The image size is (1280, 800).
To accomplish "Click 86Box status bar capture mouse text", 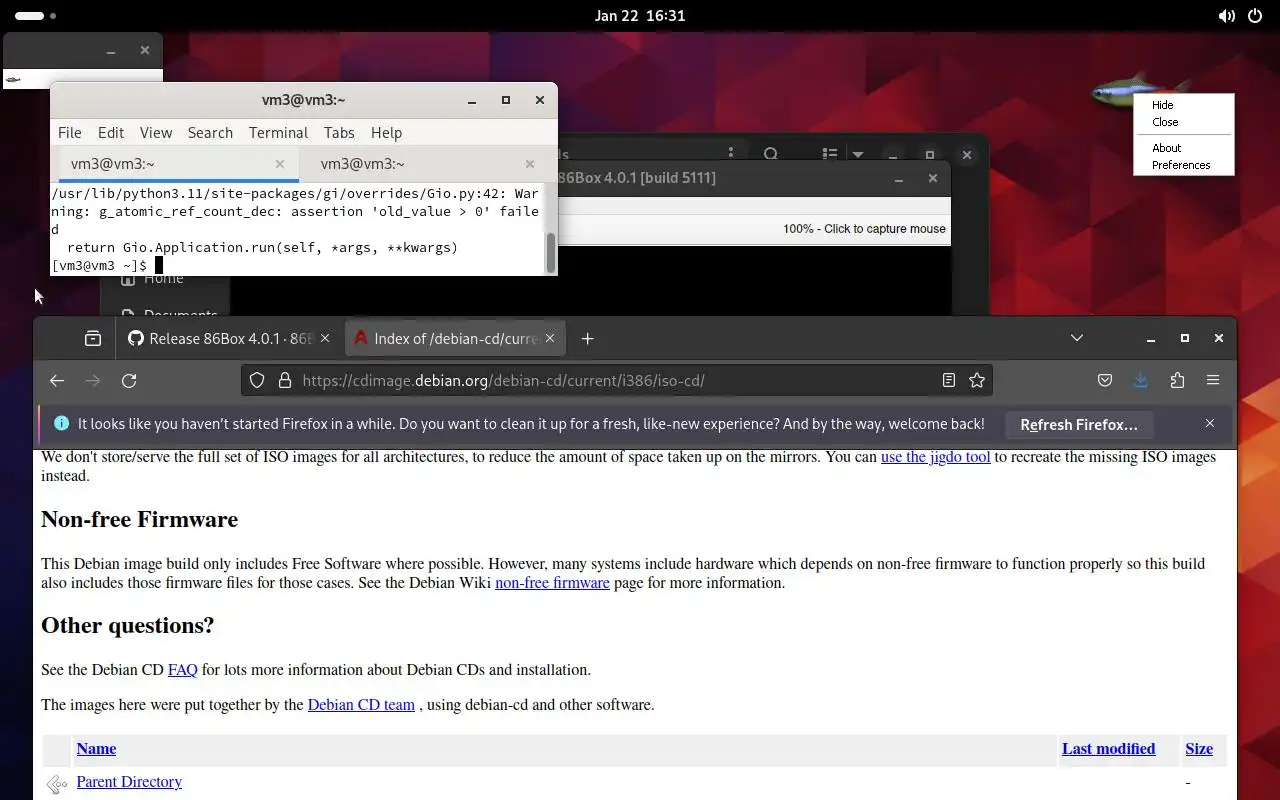I will (864, 229).
